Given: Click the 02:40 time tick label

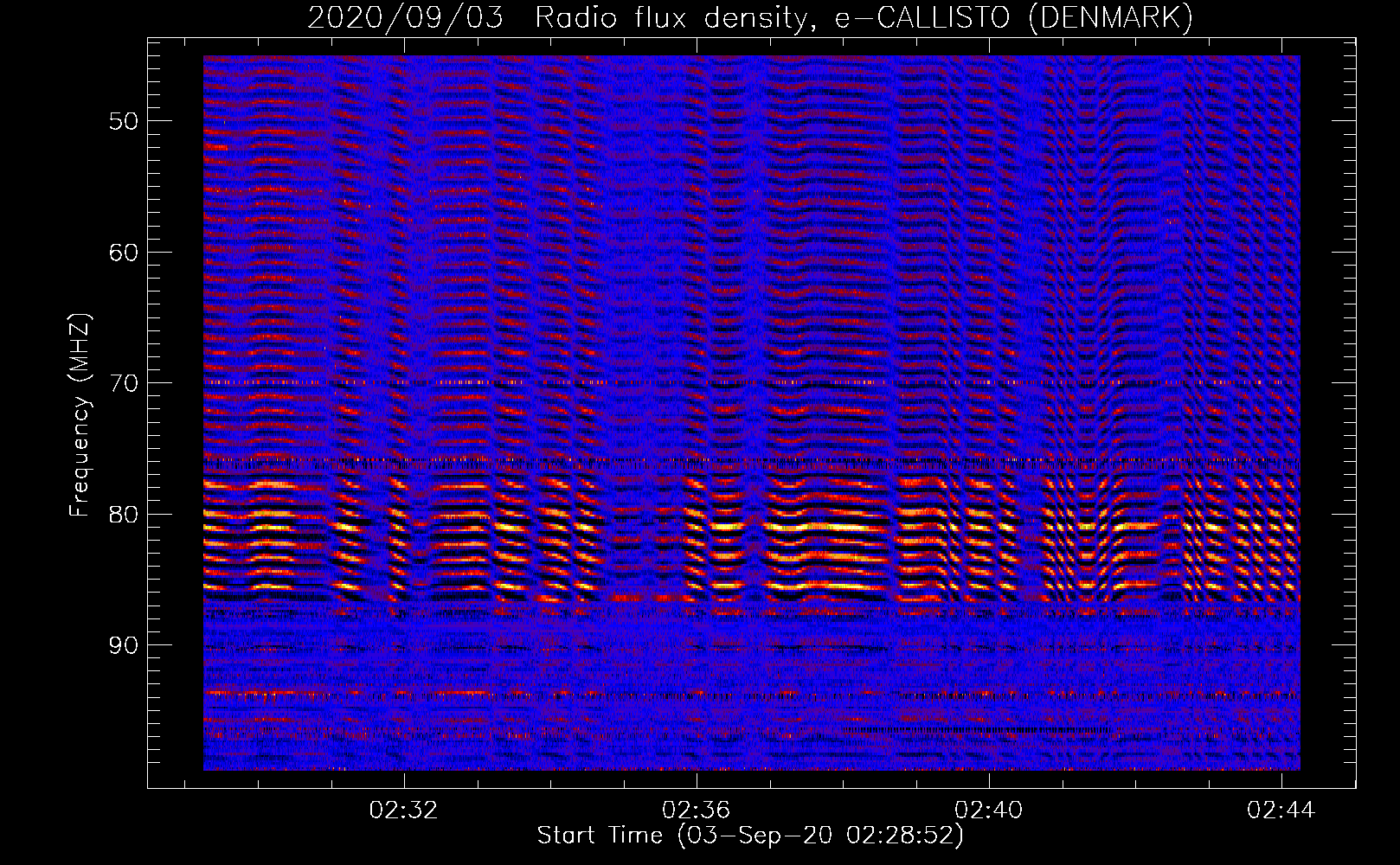Looking at the screenshot, I should click(x=988, y=810).
